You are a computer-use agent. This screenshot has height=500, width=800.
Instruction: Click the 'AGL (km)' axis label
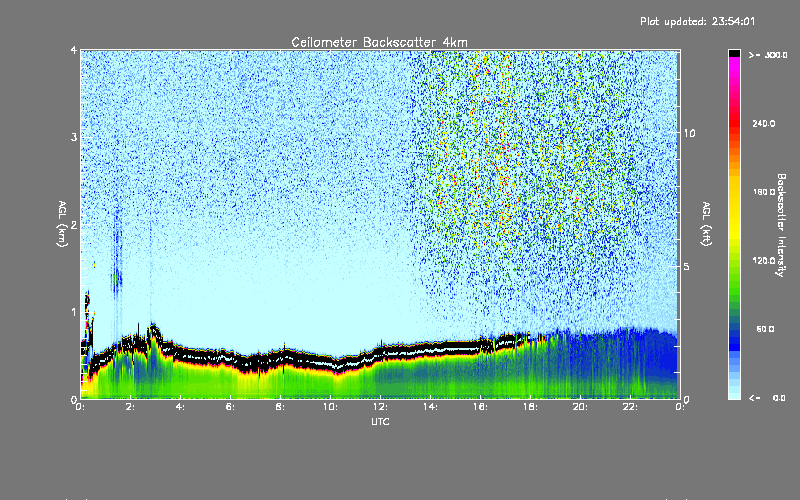point(62,224)
